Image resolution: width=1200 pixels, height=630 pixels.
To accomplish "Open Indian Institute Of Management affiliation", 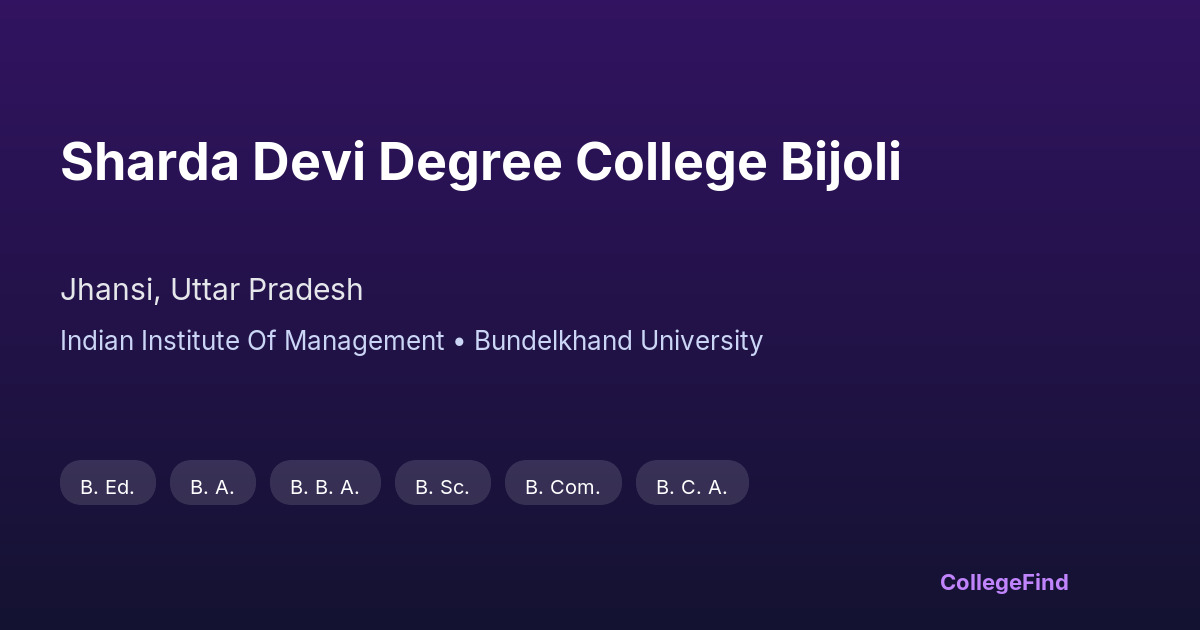I will coord(252,341).
